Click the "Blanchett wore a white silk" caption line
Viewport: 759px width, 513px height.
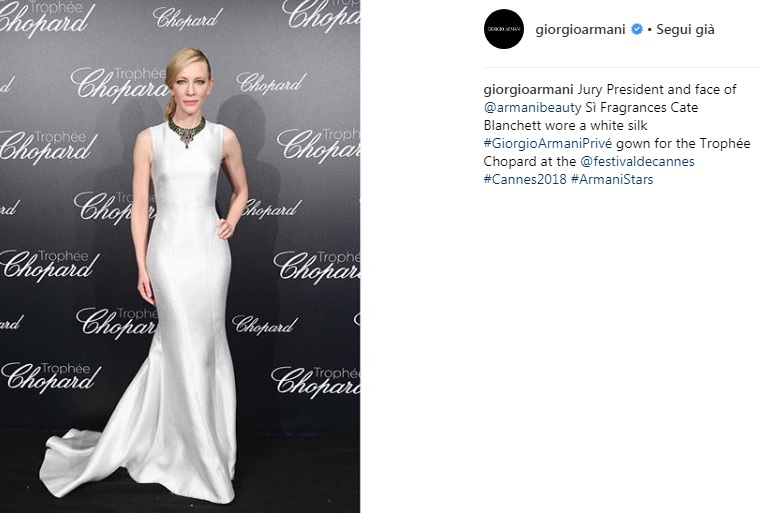click(565, 125)
